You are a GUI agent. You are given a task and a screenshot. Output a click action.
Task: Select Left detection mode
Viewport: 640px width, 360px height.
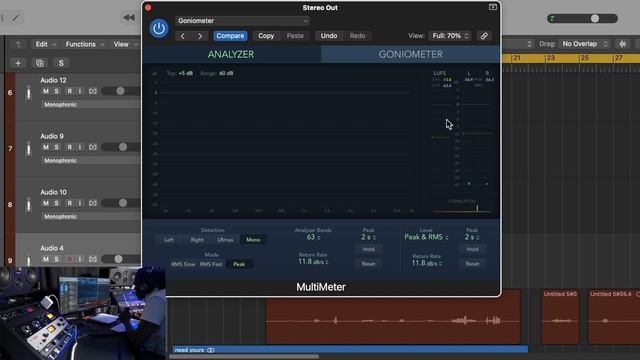[169, 240]
